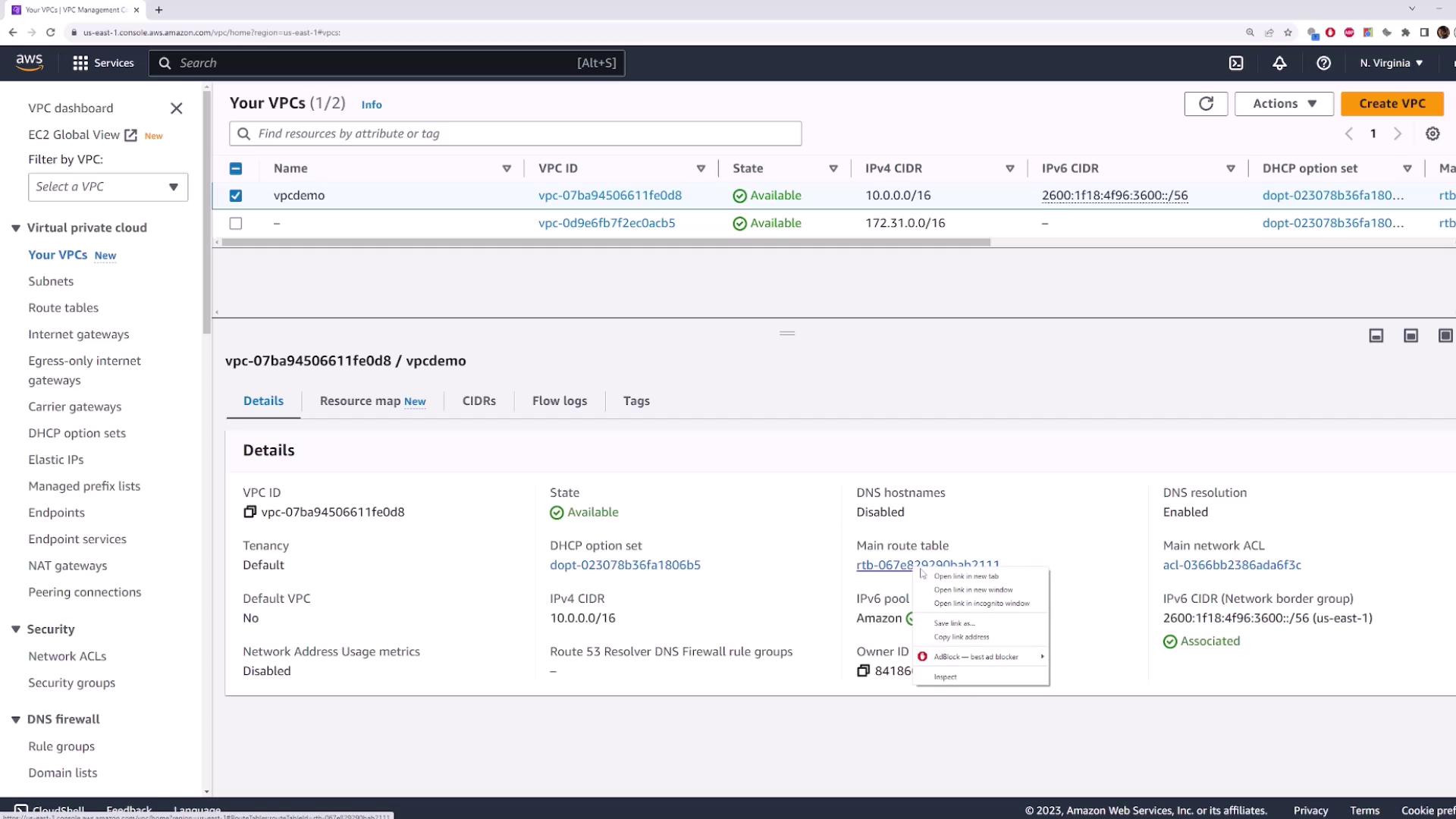This screenshot has width=1456, height=819.
Task: Open the acl-0366bb2386ada6f3c link
Action: coord(1232,565)
